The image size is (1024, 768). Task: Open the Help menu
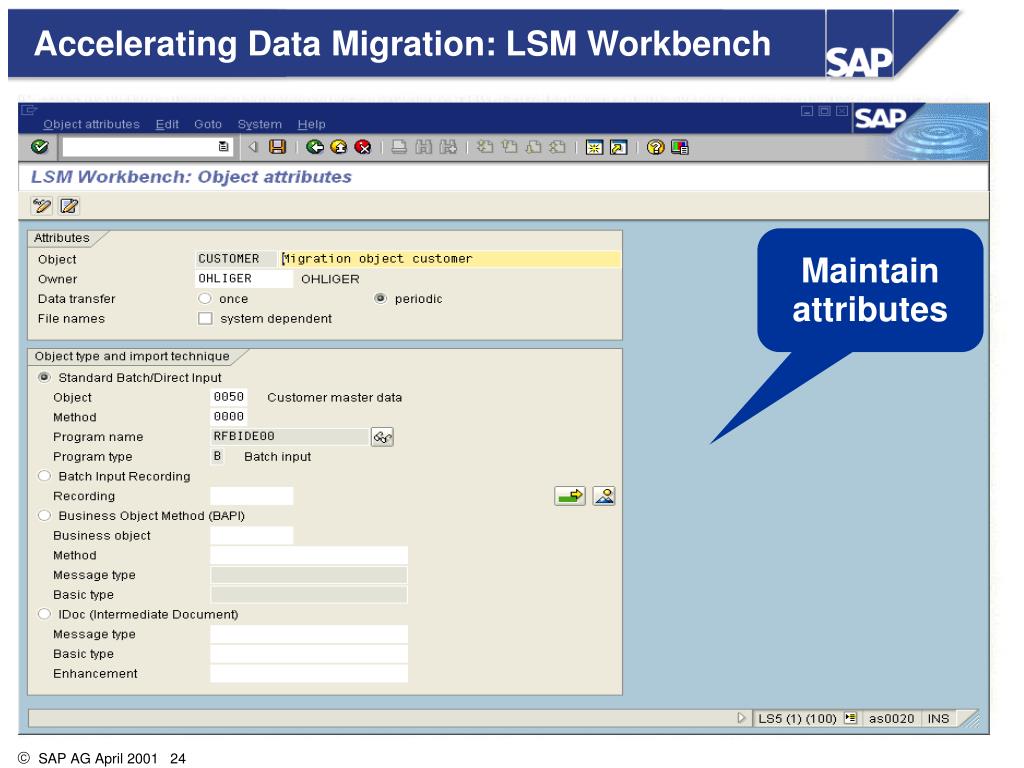pos(311,124)
